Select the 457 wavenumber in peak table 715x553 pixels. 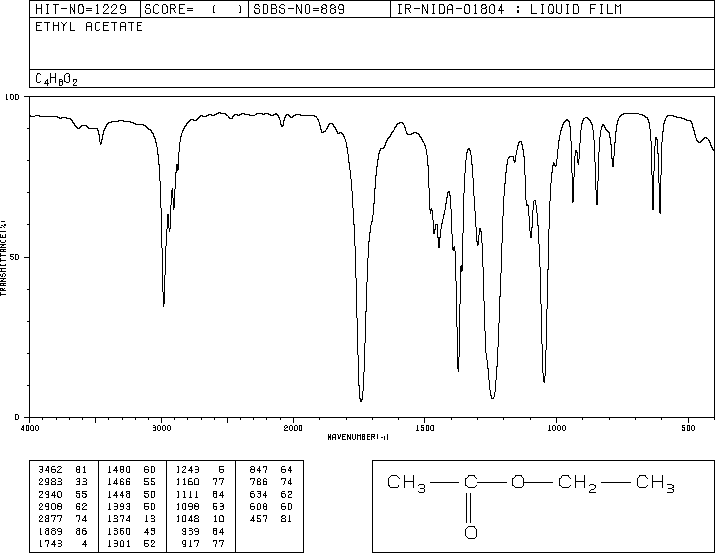tap(259, 519)
